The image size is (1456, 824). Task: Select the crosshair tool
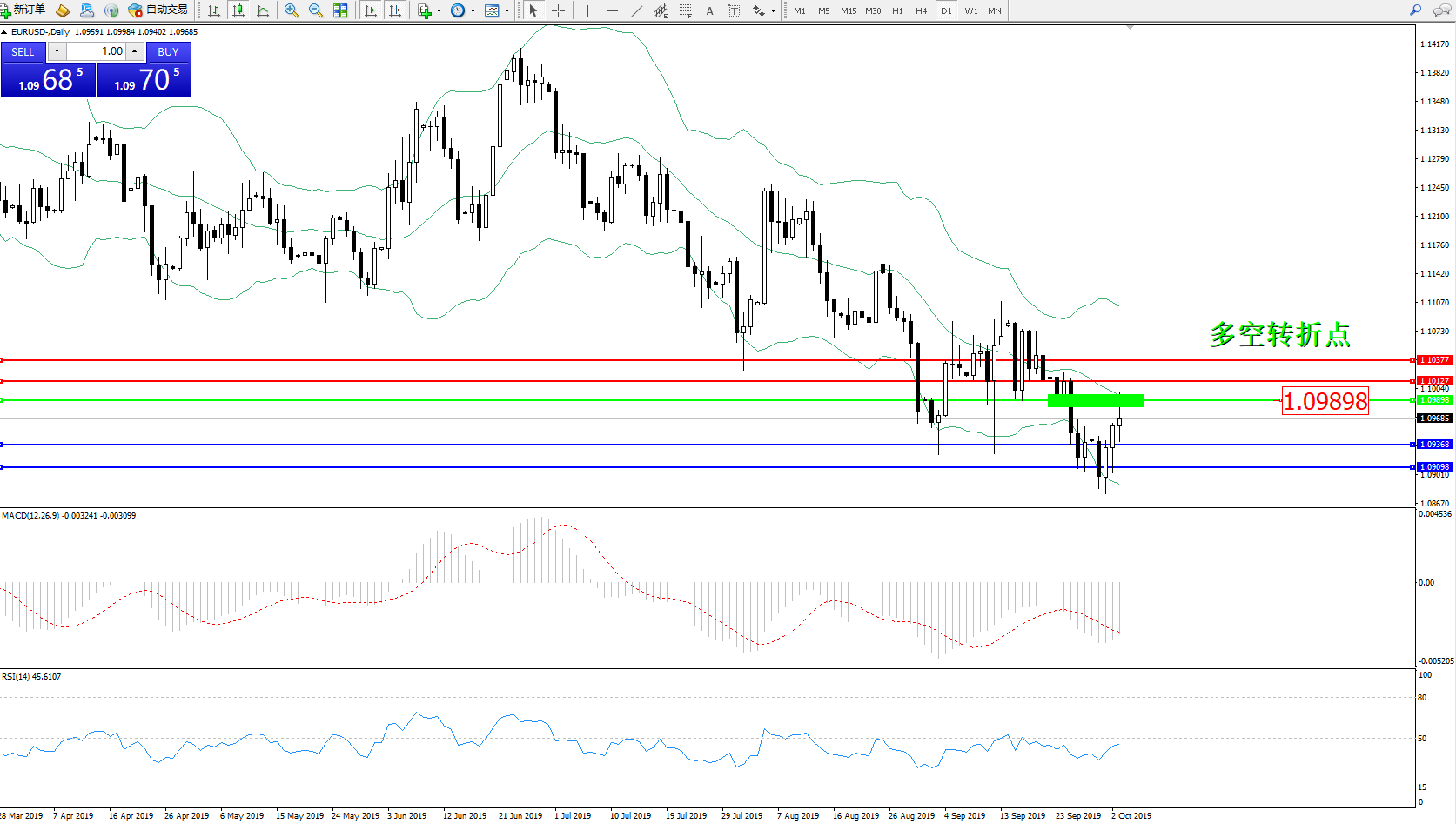click(559, 10)
